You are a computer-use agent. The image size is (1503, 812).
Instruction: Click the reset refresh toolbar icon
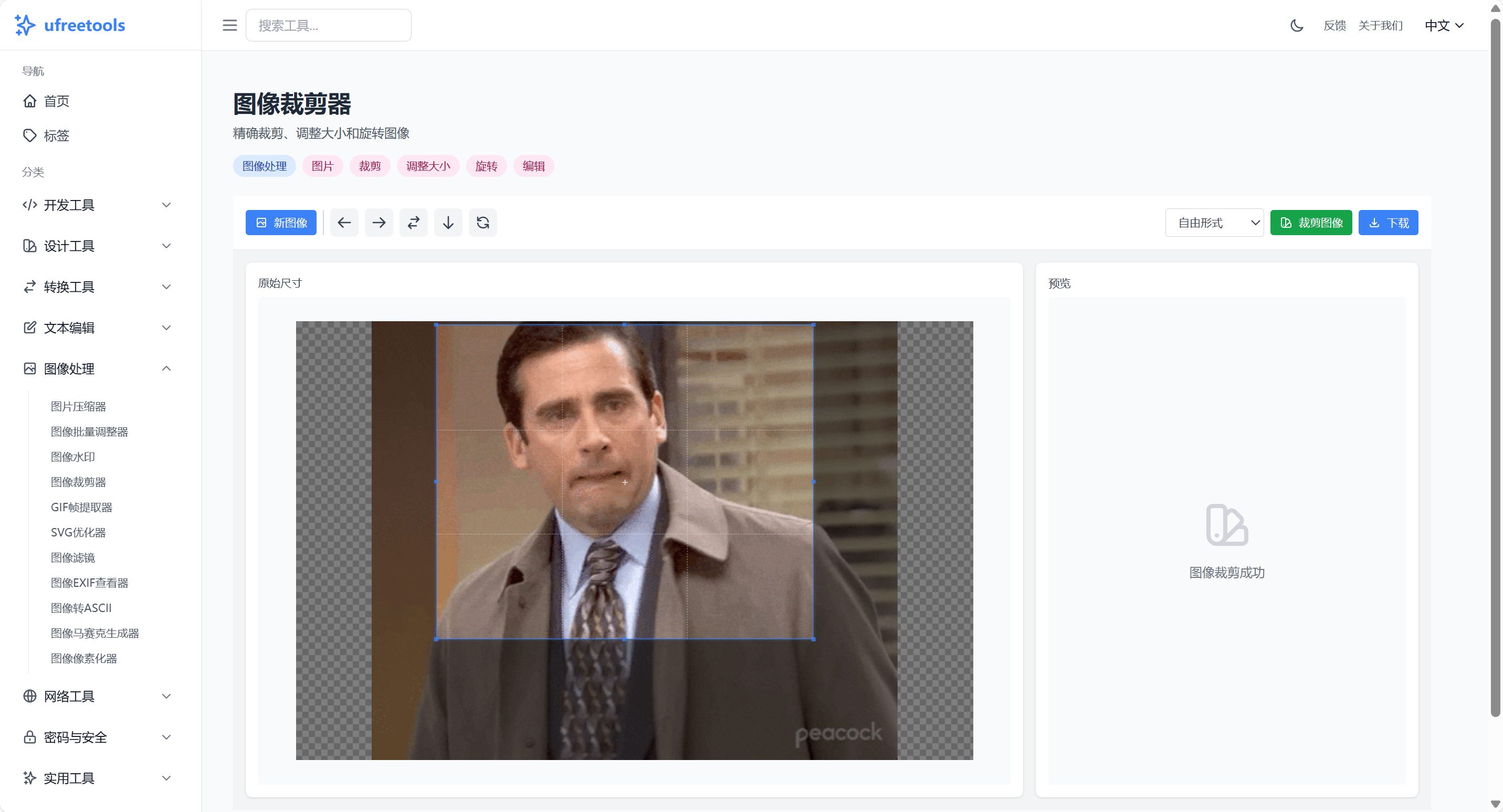[x=482, y=222]
